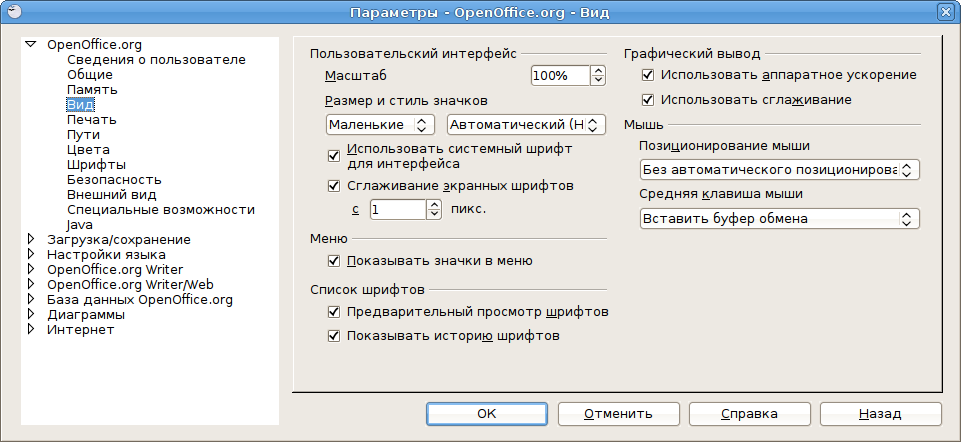Click the font smoothing pixel field
Screen dimensions: 961x442
tap(397, 210)
